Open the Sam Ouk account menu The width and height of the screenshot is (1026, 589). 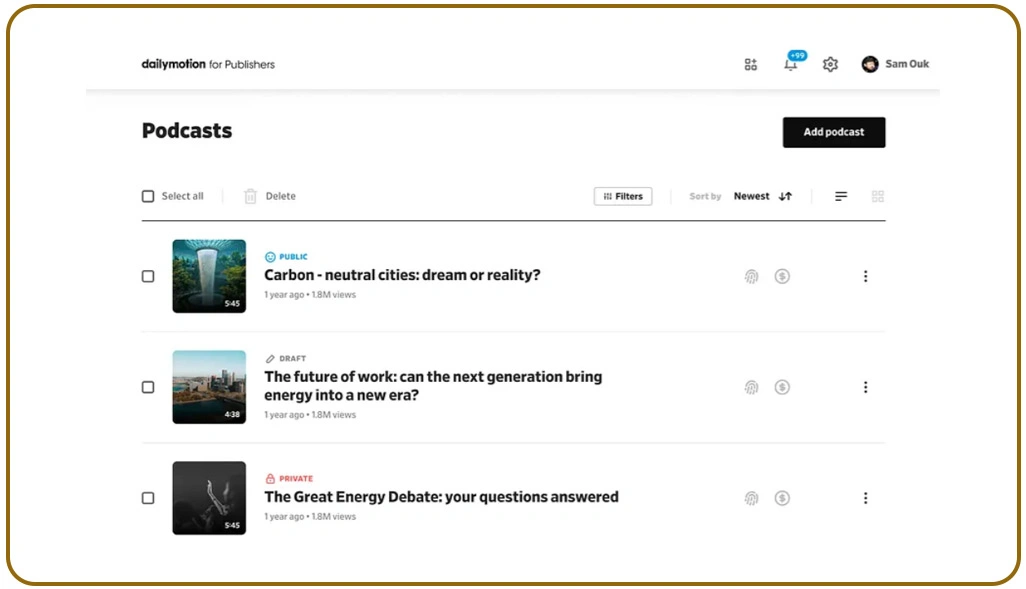tap(895, 64)
